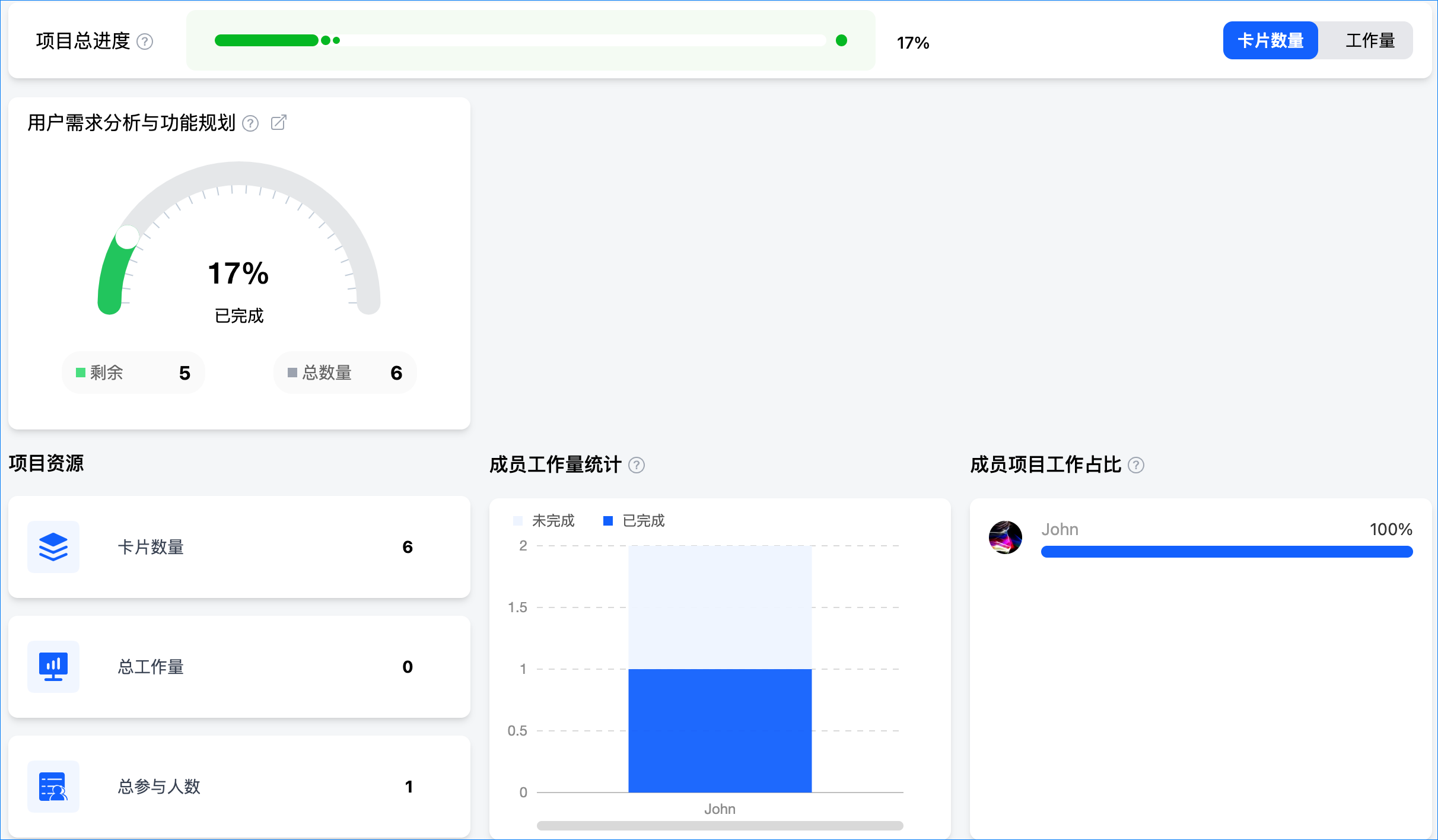Click the 总工作量 chart presentation icon
Image resolution: width=1438 pixels, height=840 pixels.
point(53,667)
